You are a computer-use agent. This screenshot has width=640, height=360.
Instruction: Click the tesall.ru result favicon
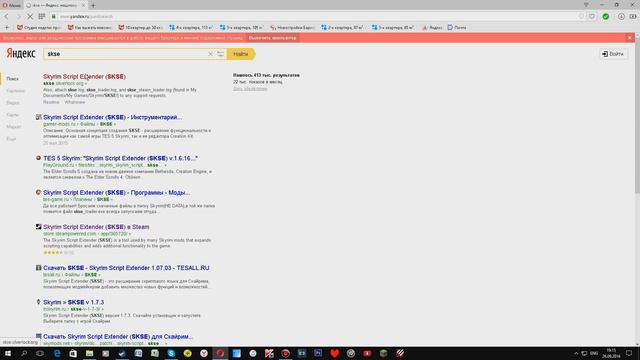point(38,268)
